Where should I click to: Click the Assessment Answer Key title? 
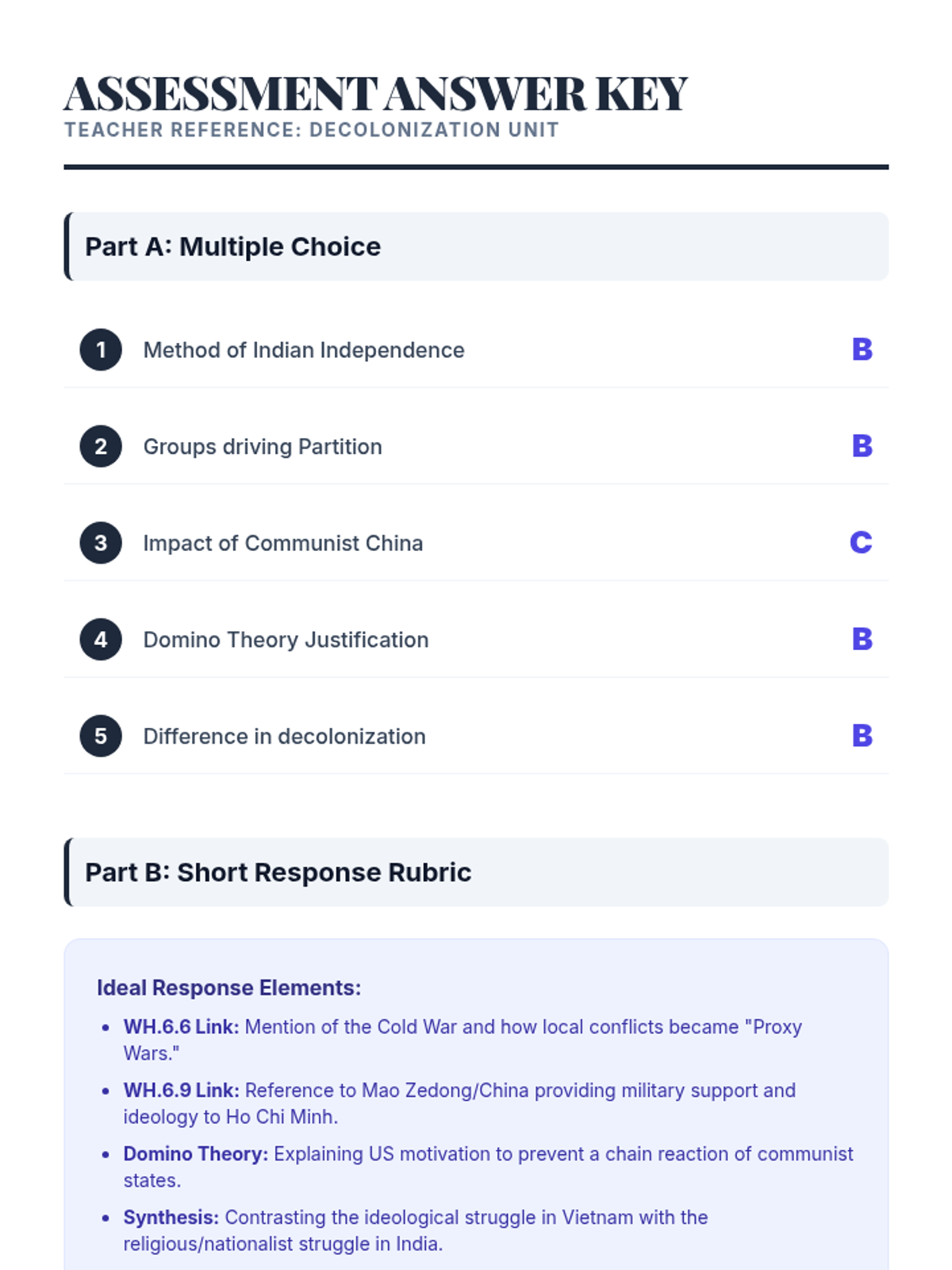point(375,94)
